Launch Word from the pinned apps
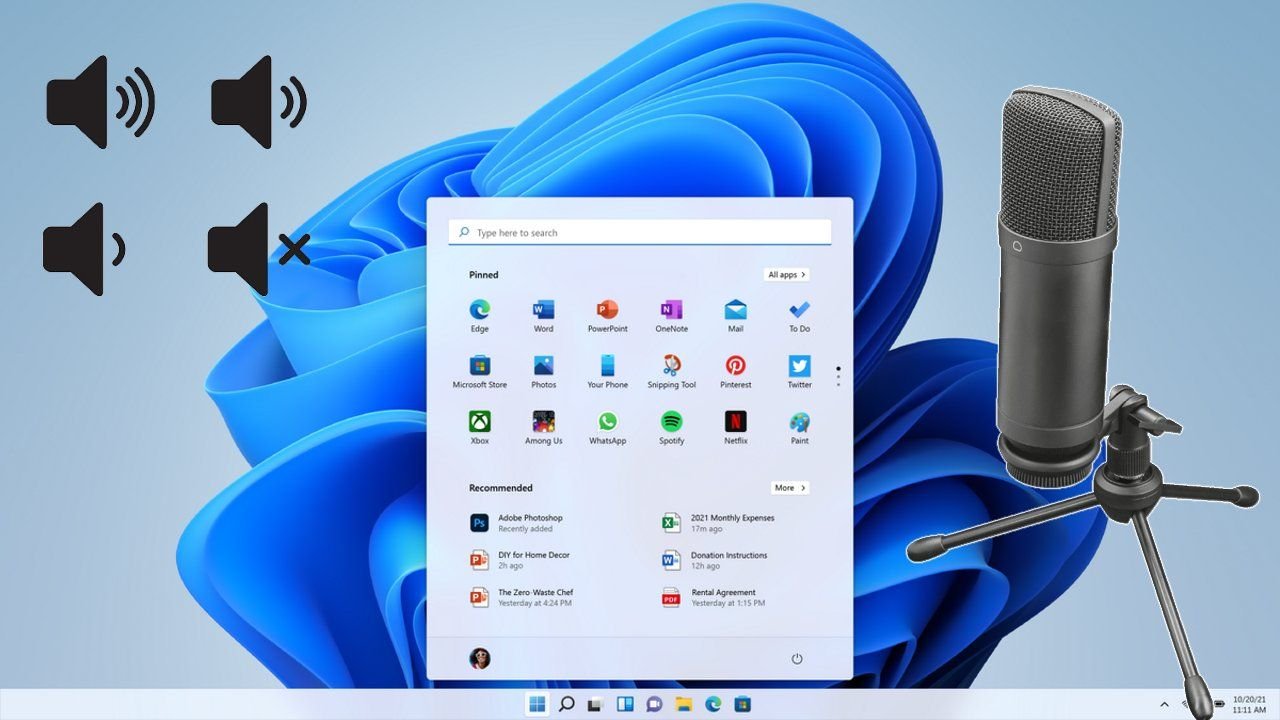The image size is (1280, 720). pyautogui.click(x=543, y=316)
